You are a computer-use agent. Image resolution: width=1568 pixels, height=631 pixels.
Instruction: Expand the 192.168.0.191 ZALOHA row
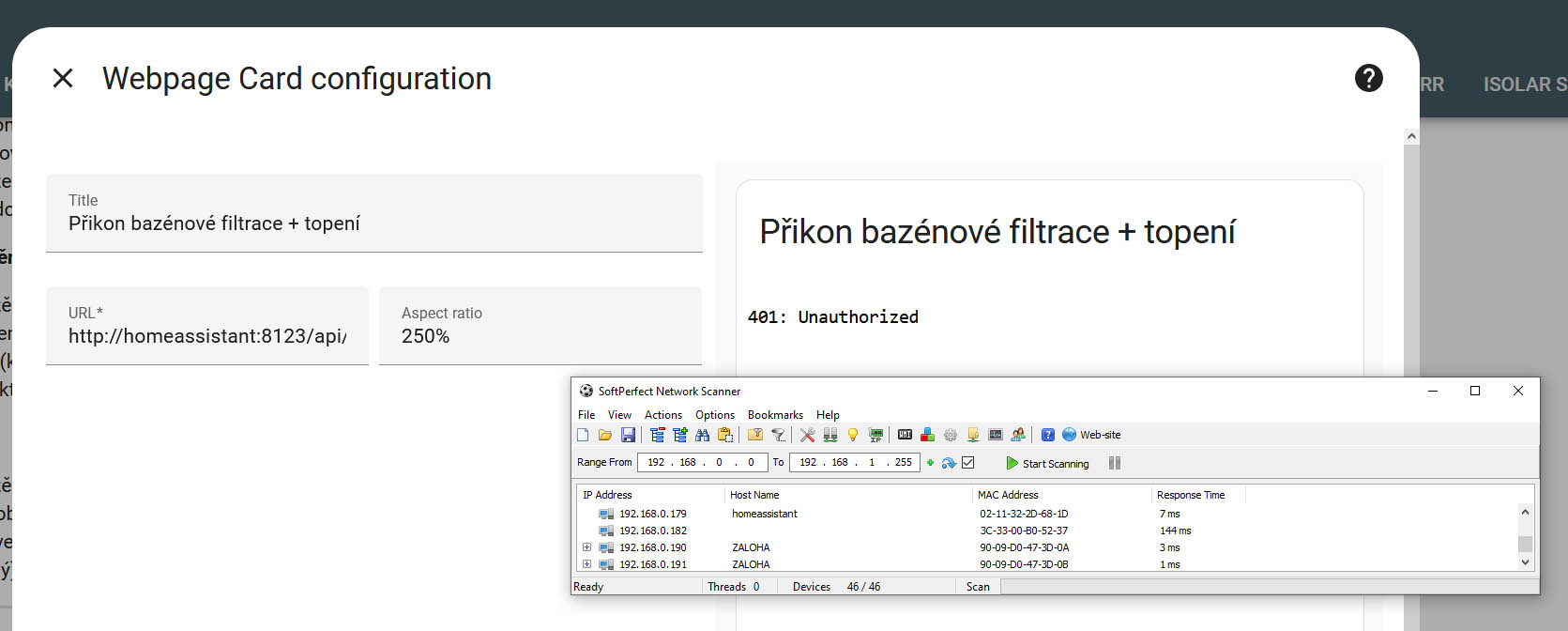tap(586, 564)
